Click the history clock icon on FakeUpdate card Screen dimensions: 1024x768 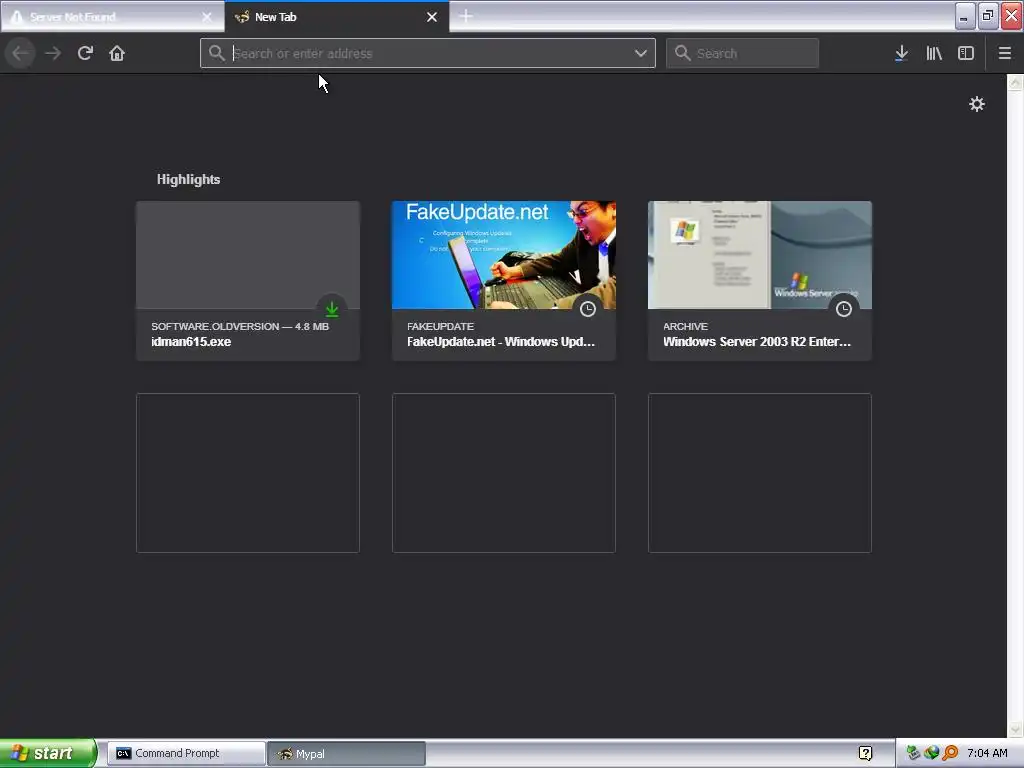tap(588, 308)
